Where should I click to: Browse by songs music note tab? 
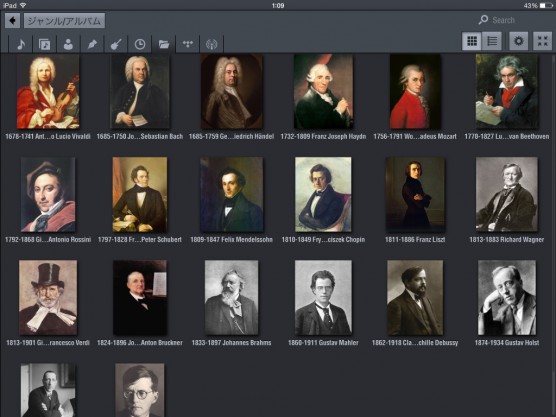[x=21, y=44]
